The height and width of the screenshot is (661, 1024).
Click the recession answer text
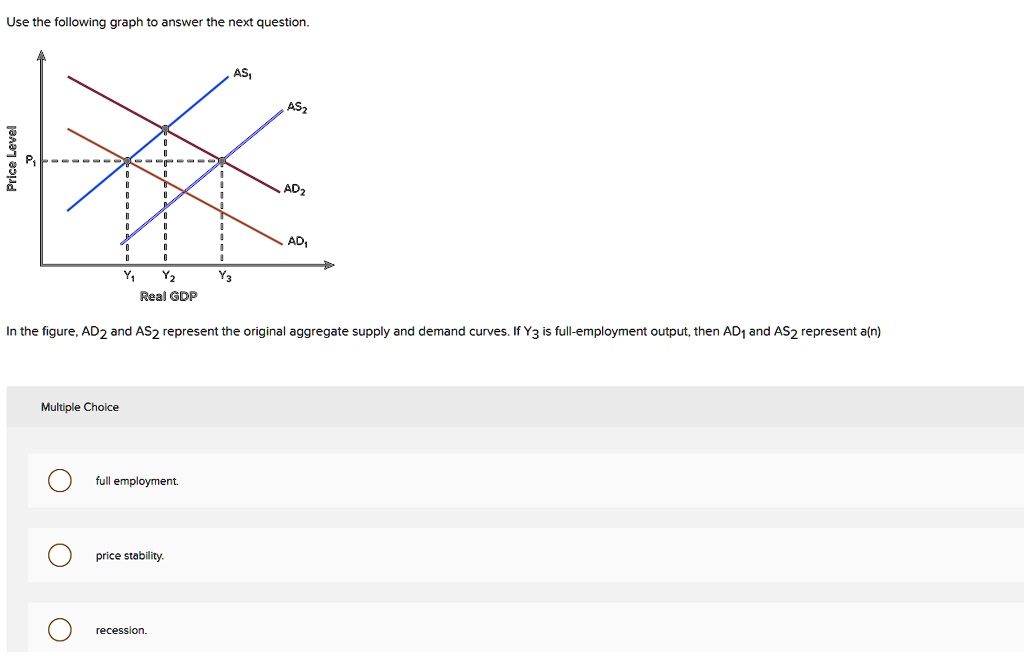[x=122, y=629]
